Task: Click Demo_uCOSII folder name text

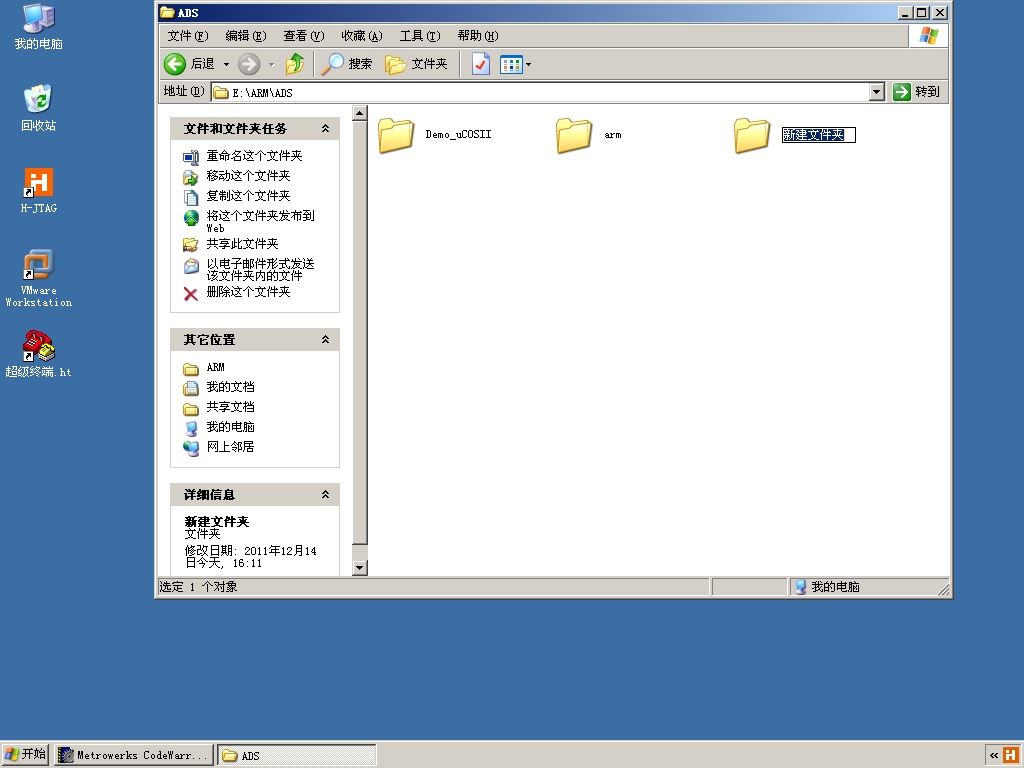Action: [x=458, y=135]
